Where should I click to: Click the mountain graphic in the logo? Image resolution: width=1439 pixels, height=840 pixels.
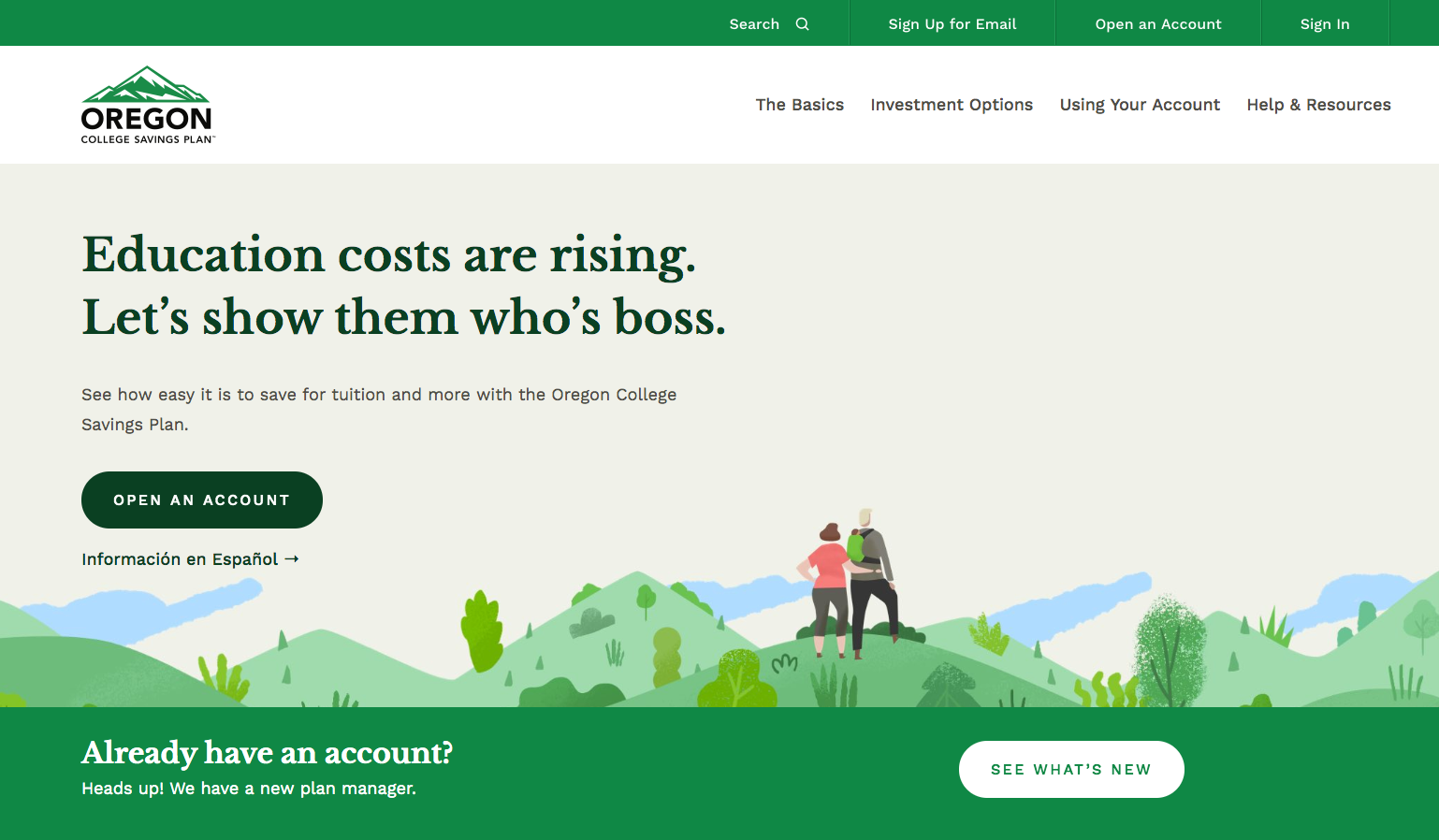click(146, 84)
